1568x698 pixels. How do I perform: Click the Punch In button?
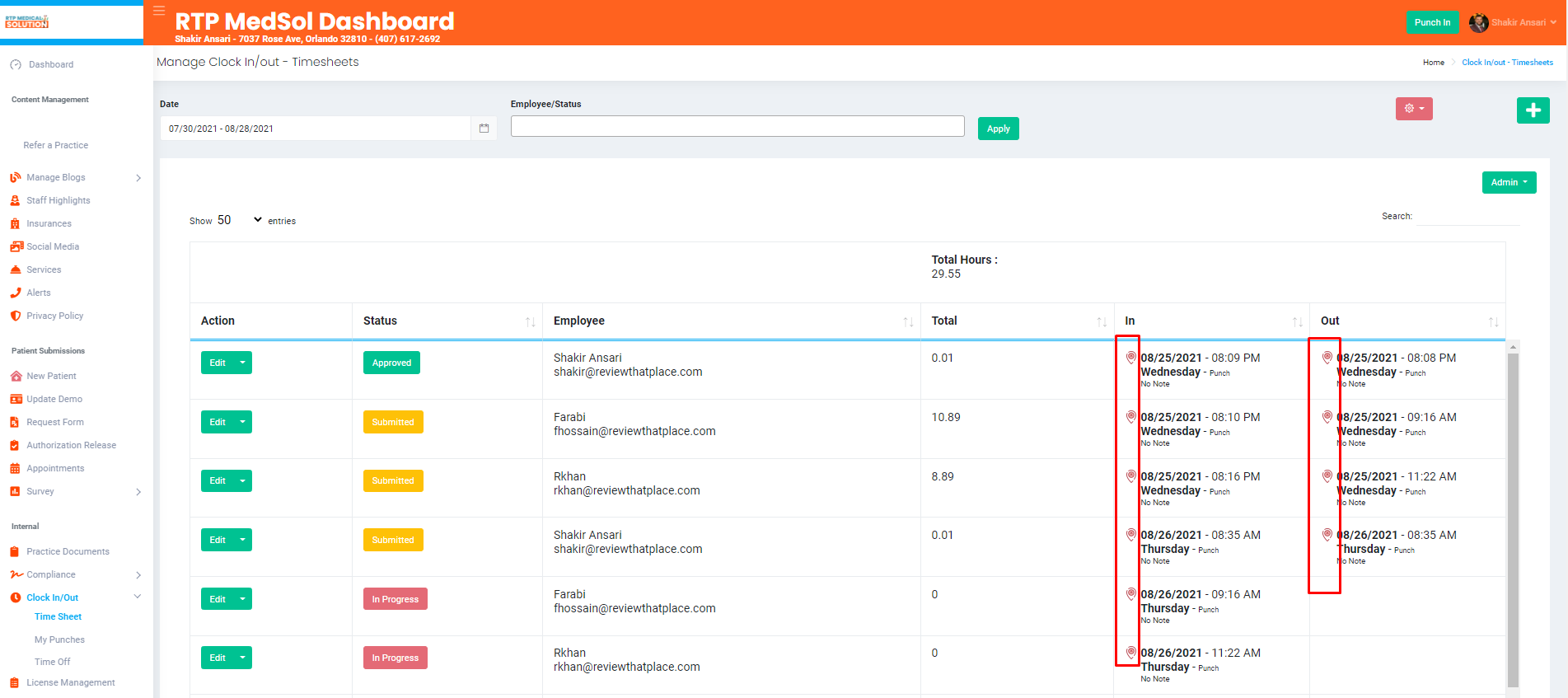[x=1432, y=23]
